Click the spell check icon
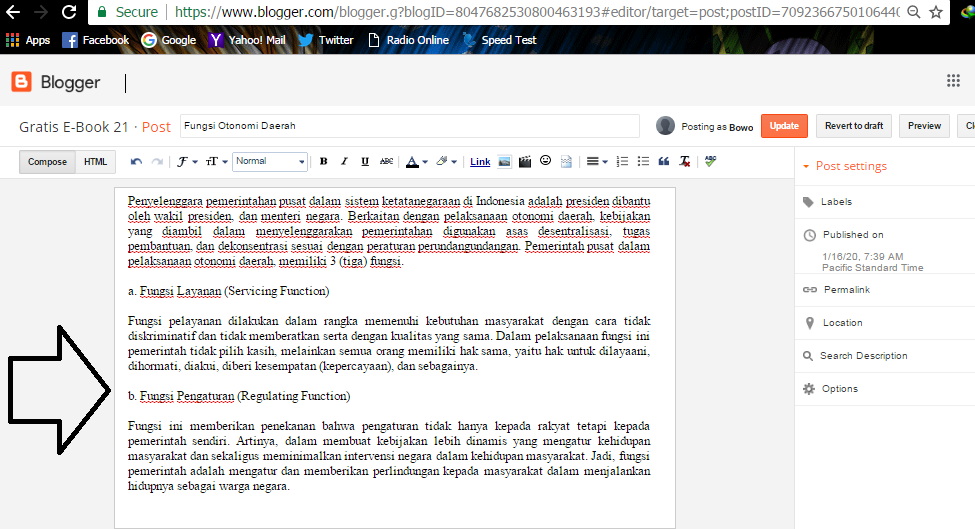The image size is (975, 529). pyautogui.click(x=710, y=161)
